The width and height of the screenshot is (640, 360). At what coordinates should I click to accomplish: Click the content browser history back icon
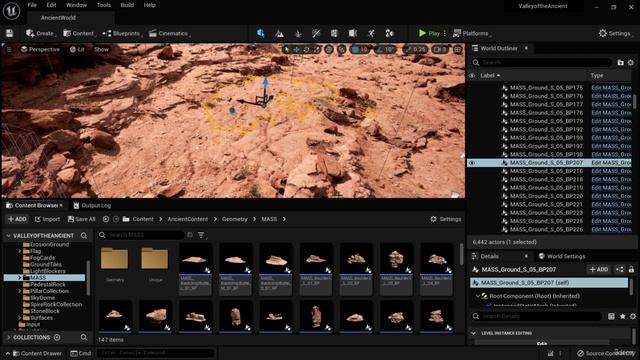click(x=106, y=219)
